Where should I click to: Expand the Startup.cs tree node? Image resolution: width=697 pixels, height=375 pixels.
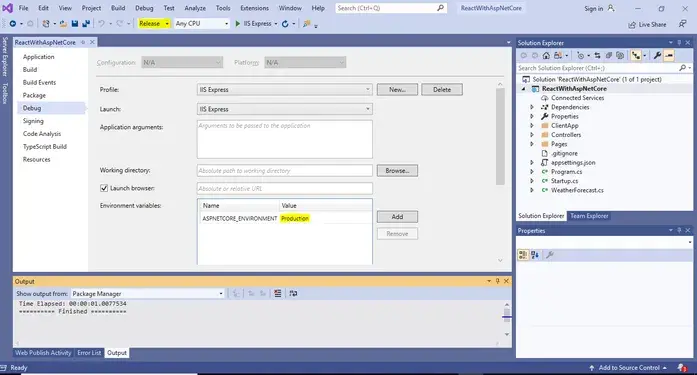click(532, 181)
